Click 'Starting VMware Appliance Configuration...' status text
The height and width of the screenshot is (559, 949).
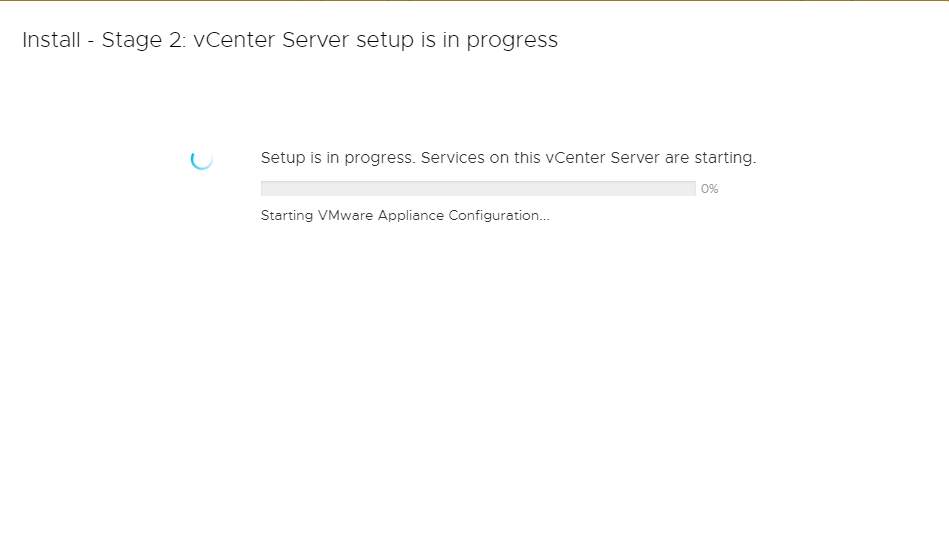pyautogui.click(x=405, y=215)
